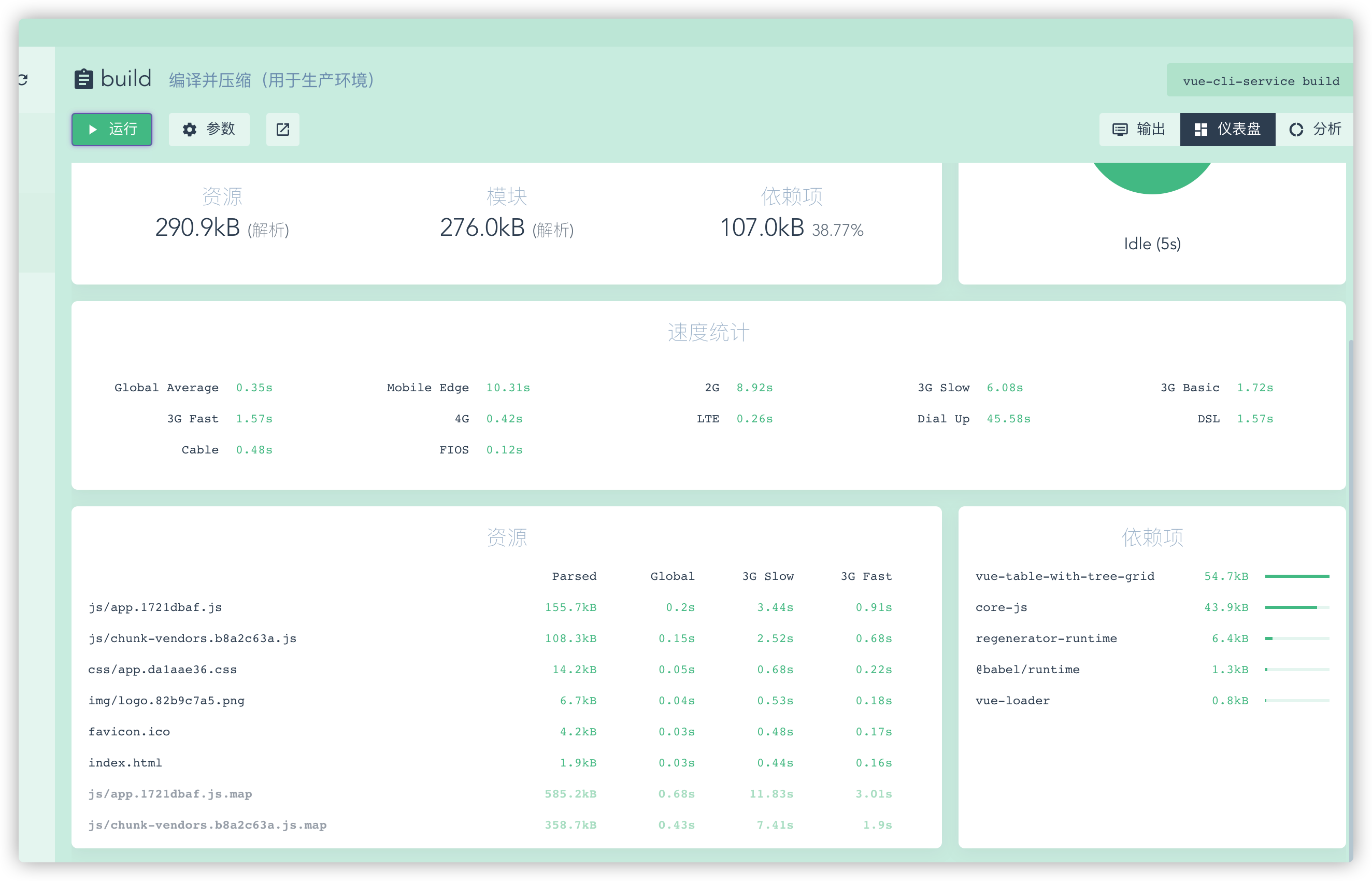
Task: Click the vue-cli-service build command label
Action: (x=1261, y=81)
